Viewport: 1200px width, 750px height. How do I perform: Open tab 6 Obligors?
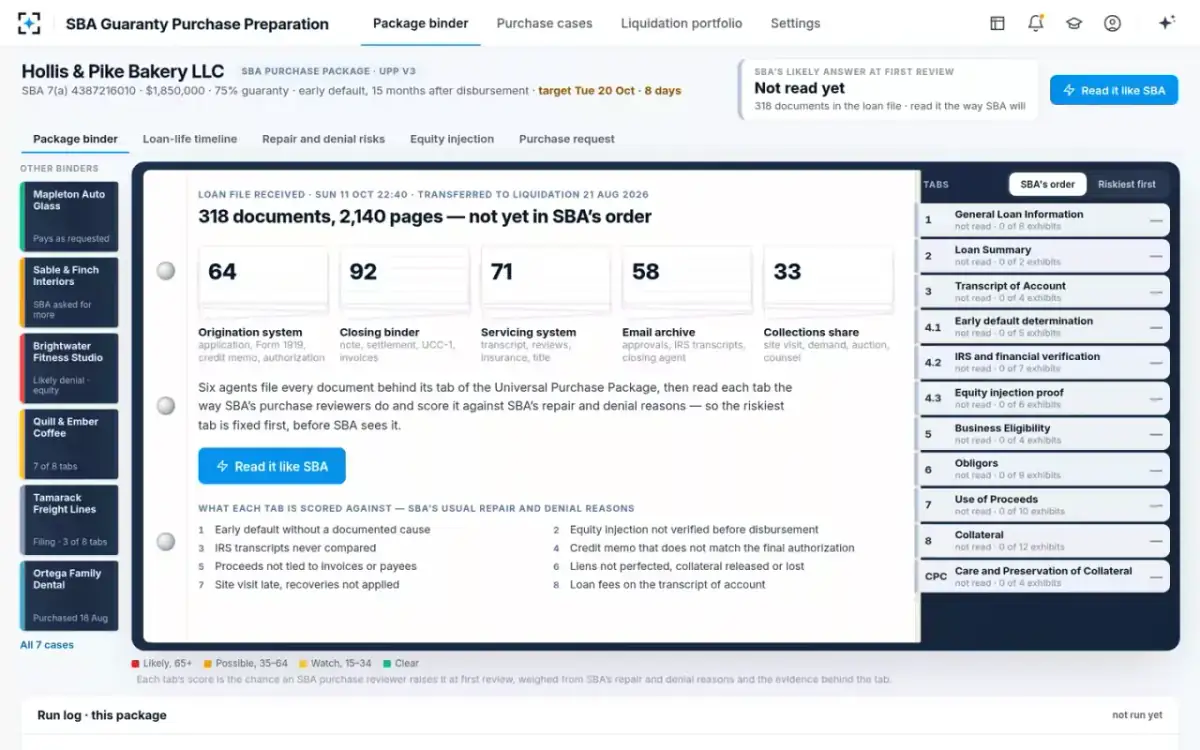pos(1044,469)
